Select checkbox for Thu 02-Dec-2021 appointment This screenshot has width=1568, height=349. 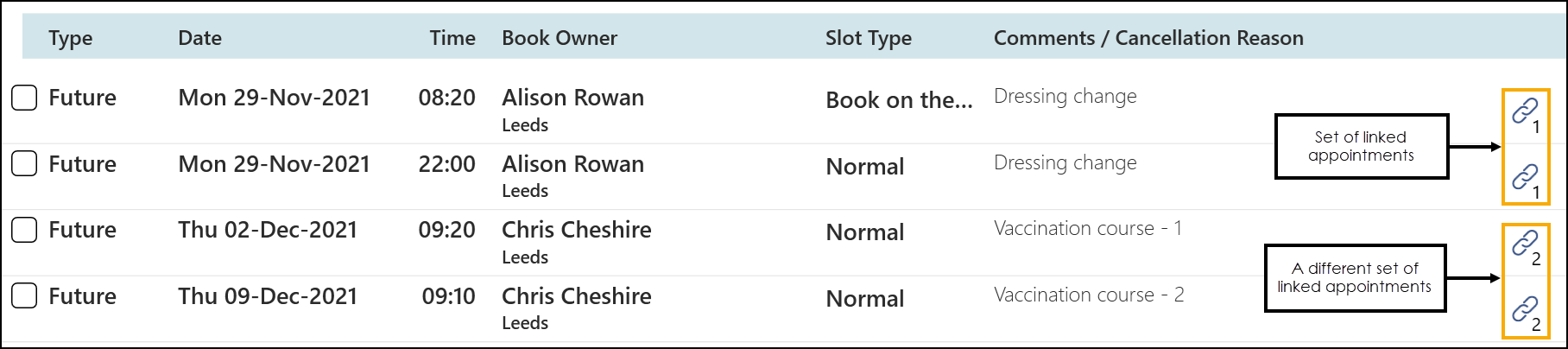click(x=24, y=230)
